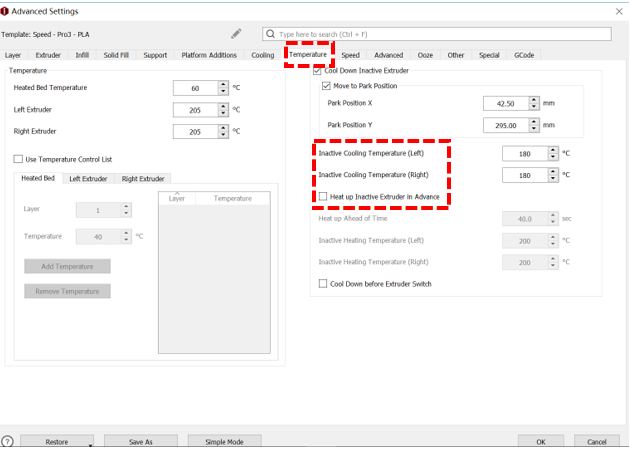Click the pencil icon to edit template name
The height and width of the screenshot is (449, 630).
point(237,34)
